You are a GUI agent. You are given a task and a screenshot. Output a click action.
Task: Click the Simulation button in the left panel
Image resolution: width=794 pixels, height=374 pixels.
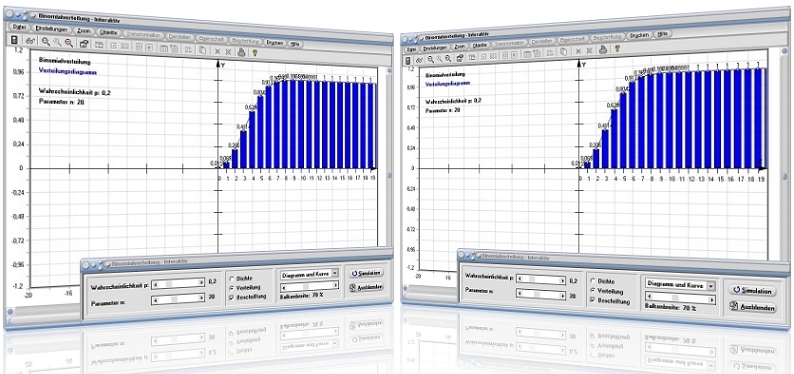click(x=366, y=273)
